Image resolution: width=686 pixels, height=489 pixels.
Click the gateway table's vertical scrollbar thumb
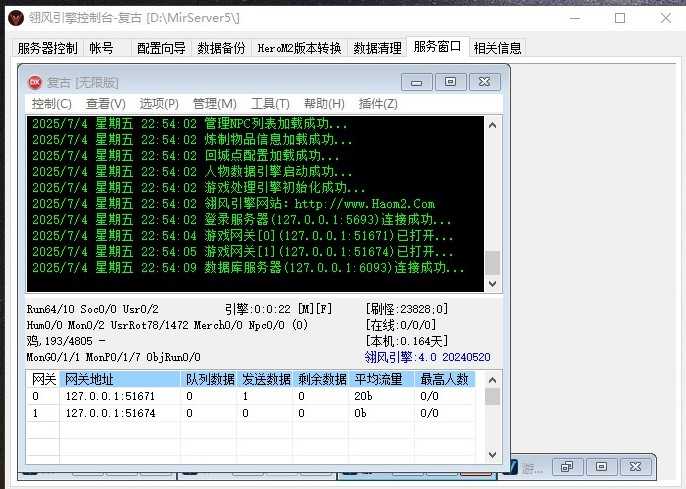click(x=492, y=397)
